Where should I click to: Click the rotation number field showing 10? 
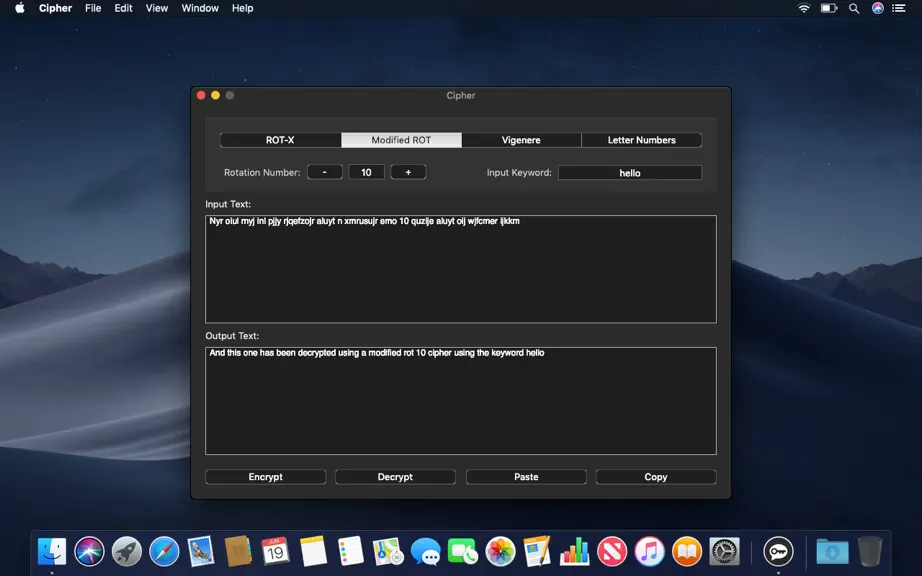366,172
